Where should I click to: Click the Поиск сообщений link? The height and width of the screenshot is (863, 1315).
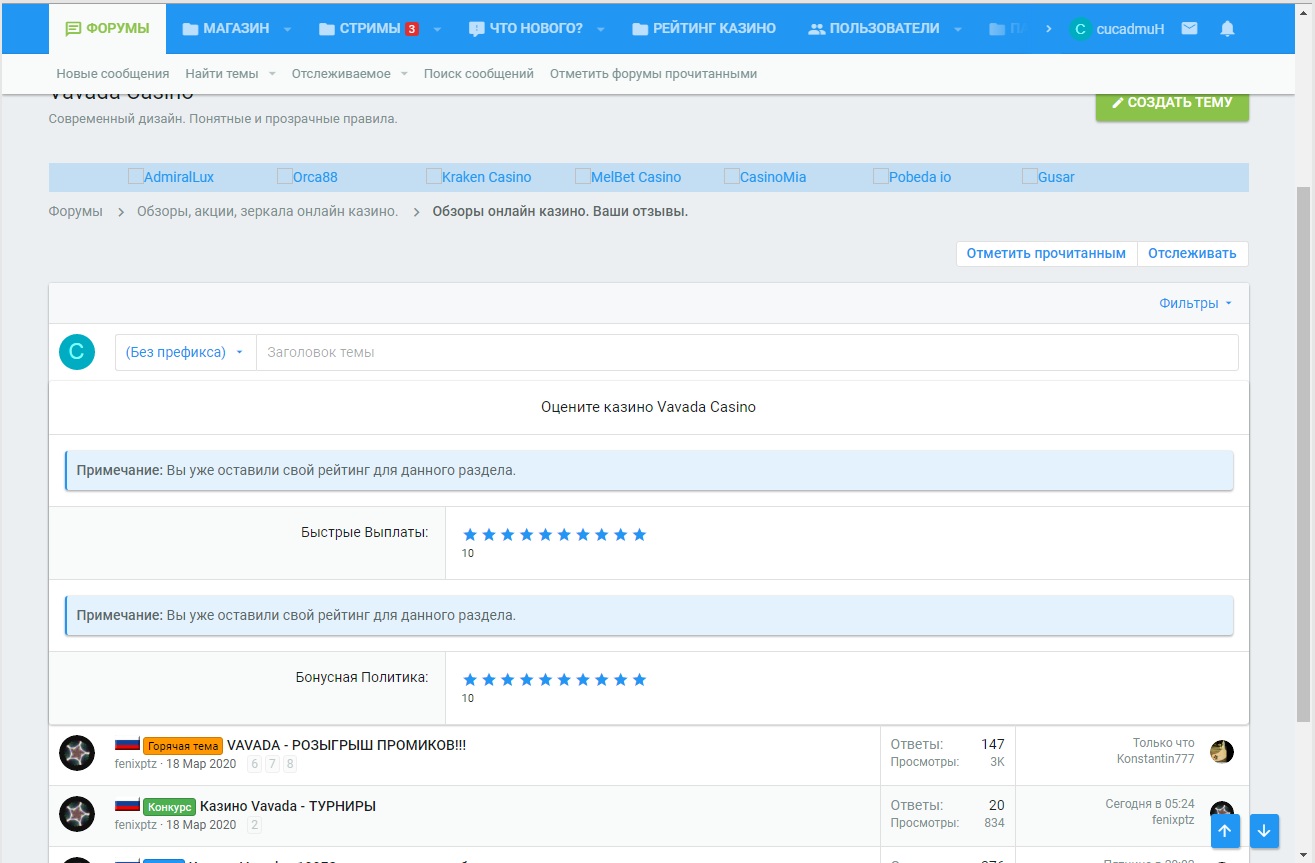[479, 73]
